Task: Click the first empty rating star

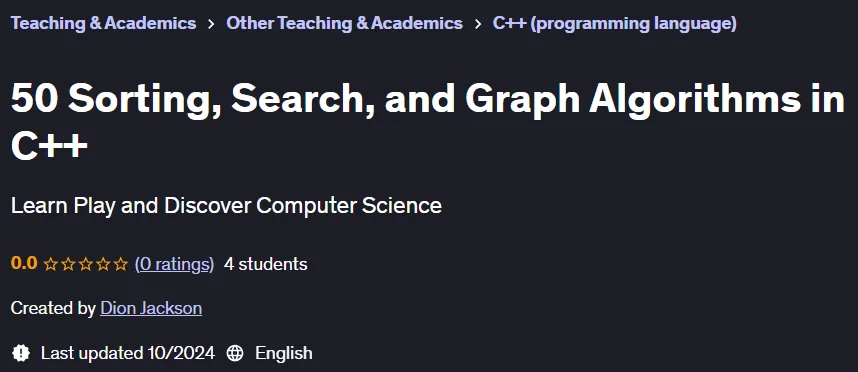Action: [x=51, y=265]
